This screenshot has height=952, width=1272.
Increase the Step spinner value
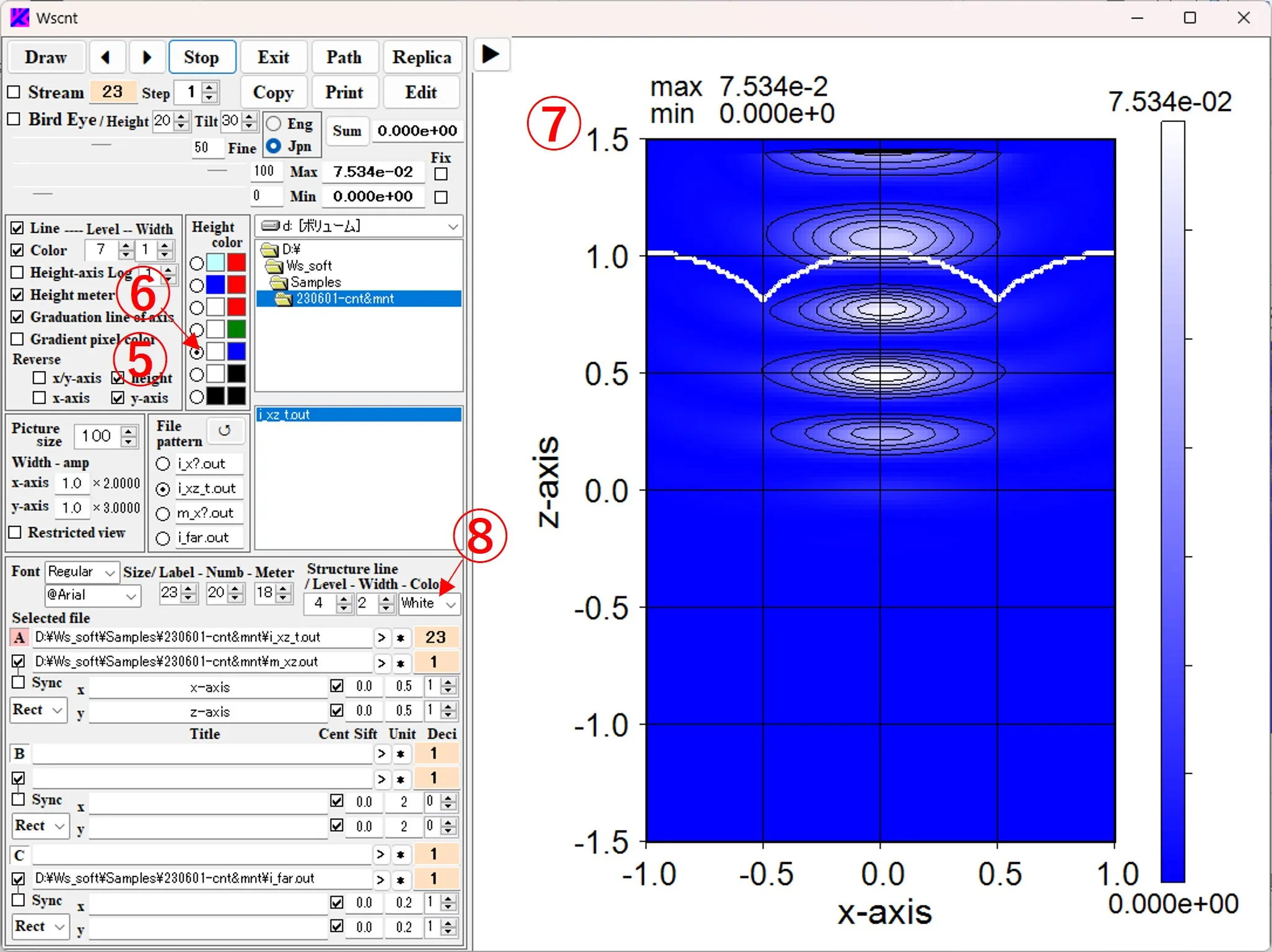(210, 87)
